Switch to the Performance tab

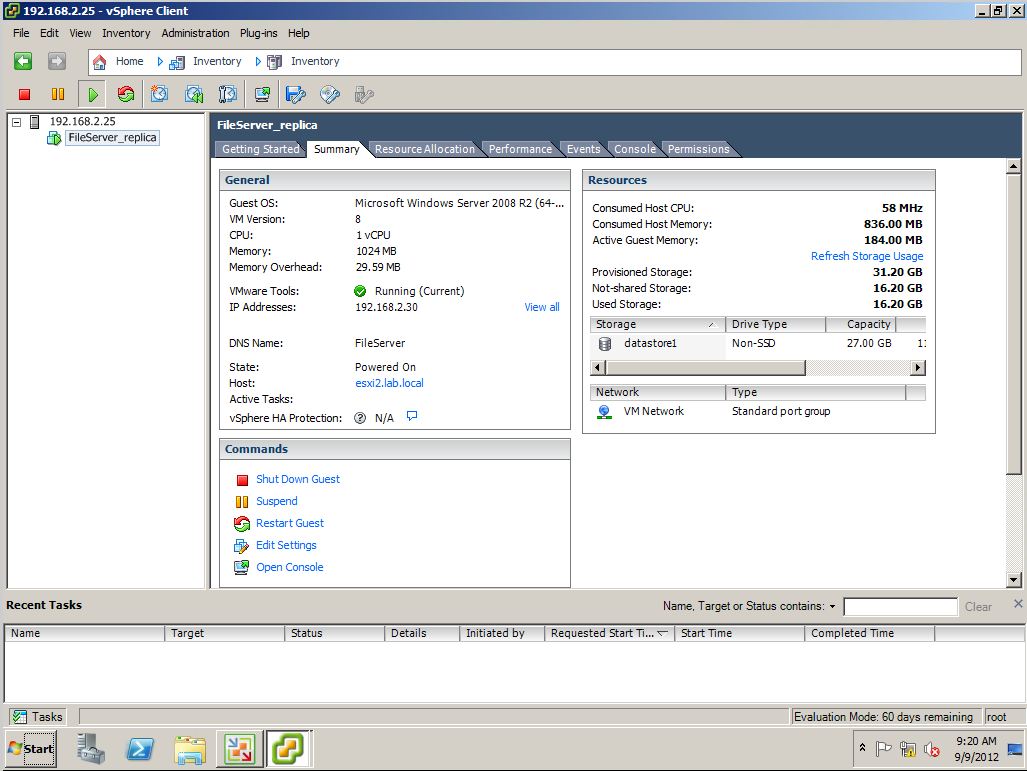(x=520, y=149)
